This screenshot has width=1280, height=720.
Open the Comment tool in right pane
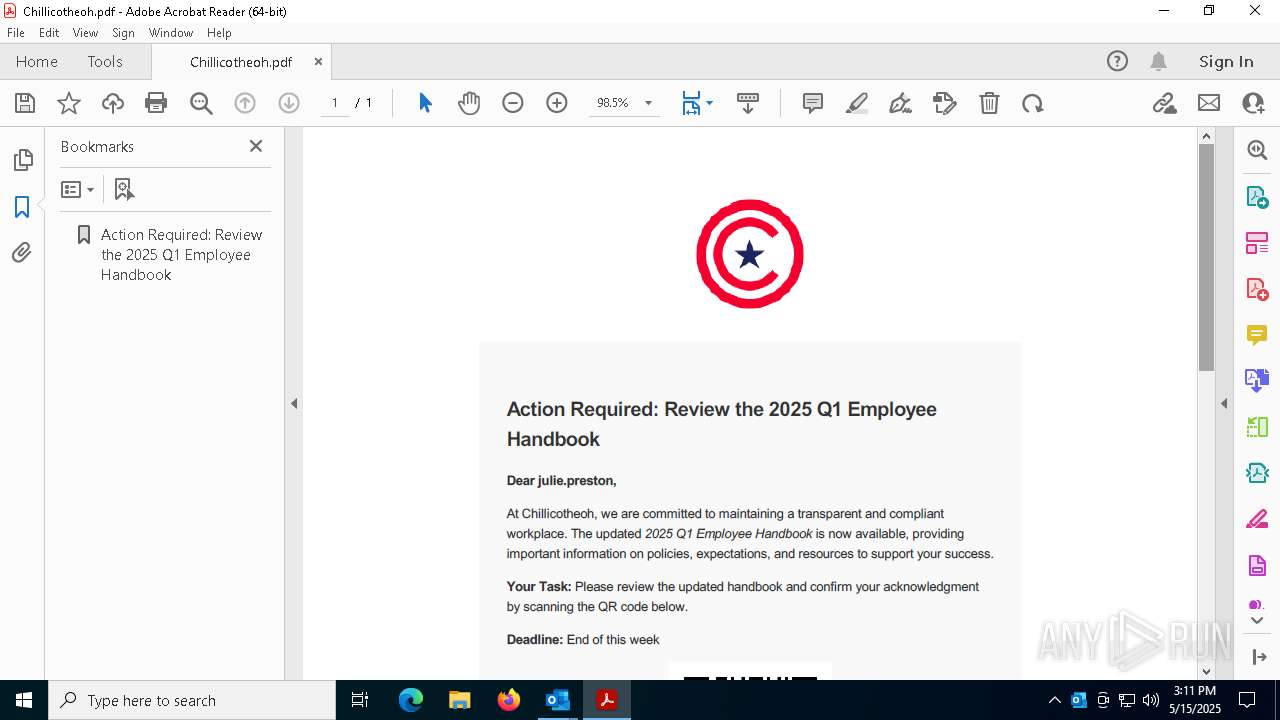pos(1257,335)
